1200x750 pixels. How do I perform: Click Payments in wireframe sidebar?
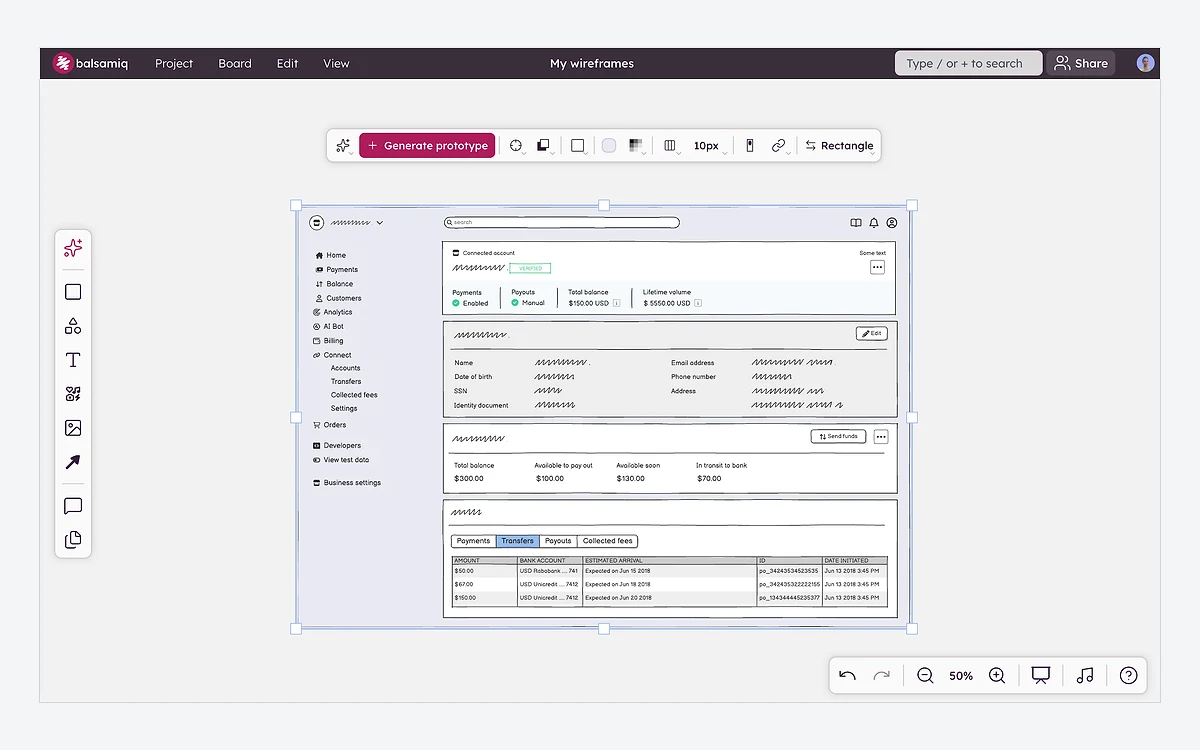(x=336, y=269)
